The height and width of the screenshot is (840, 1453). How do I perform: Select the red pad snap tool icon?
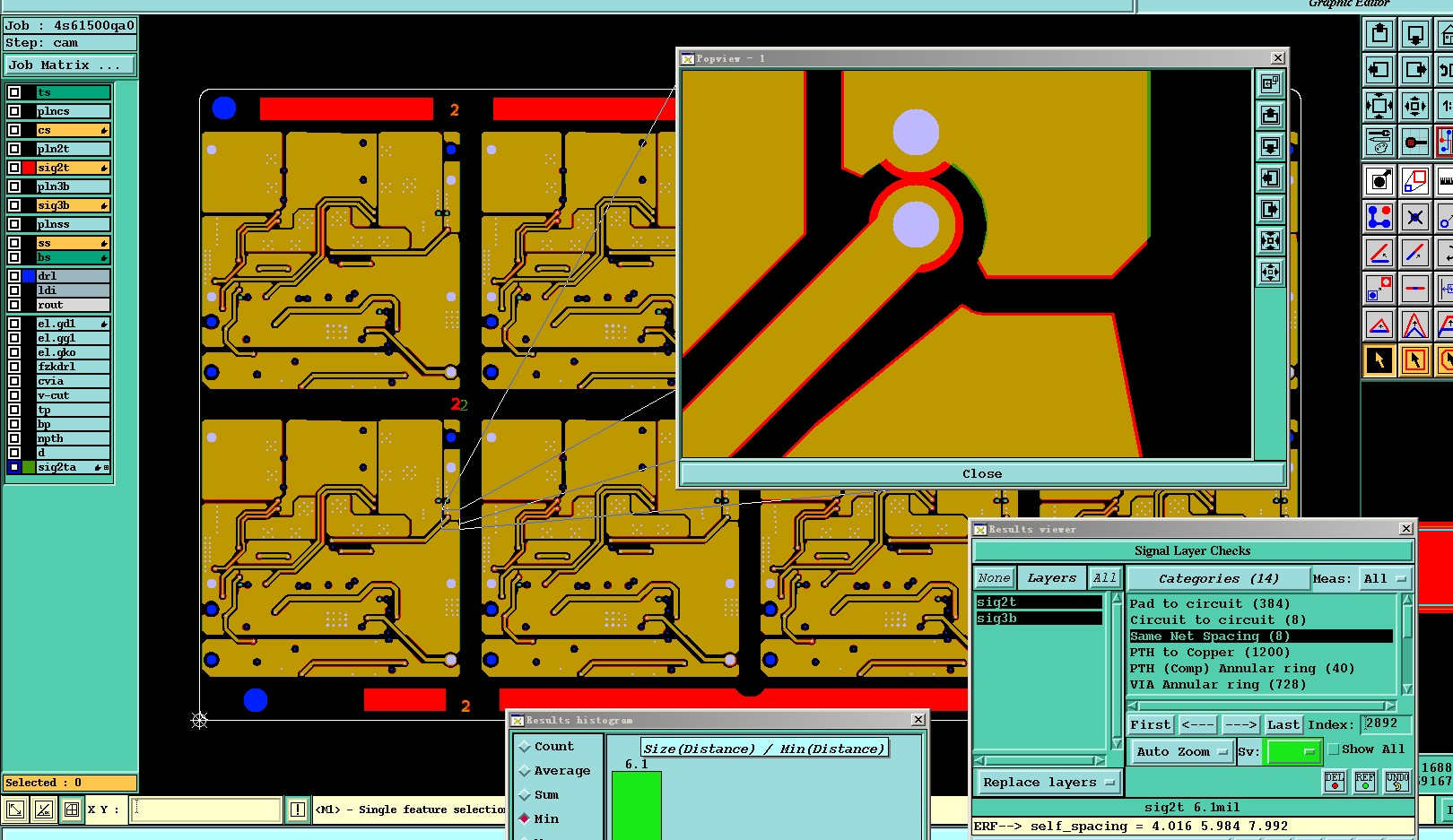click(x=1415, y=142)
